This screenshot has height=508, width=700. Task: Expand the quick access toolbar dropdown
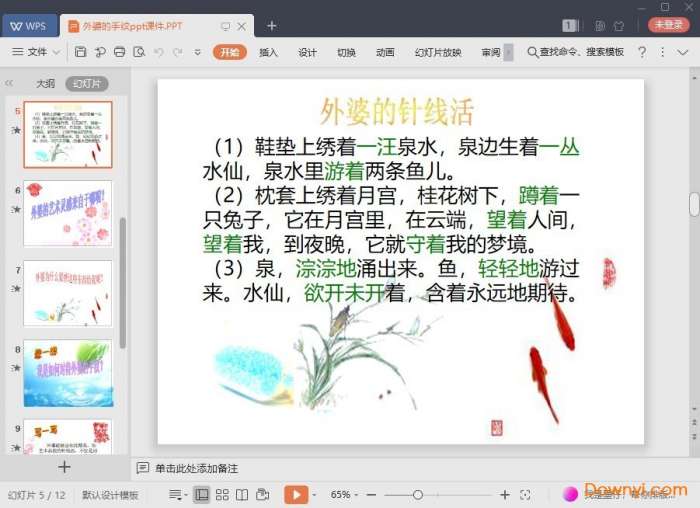coord(197,53)
